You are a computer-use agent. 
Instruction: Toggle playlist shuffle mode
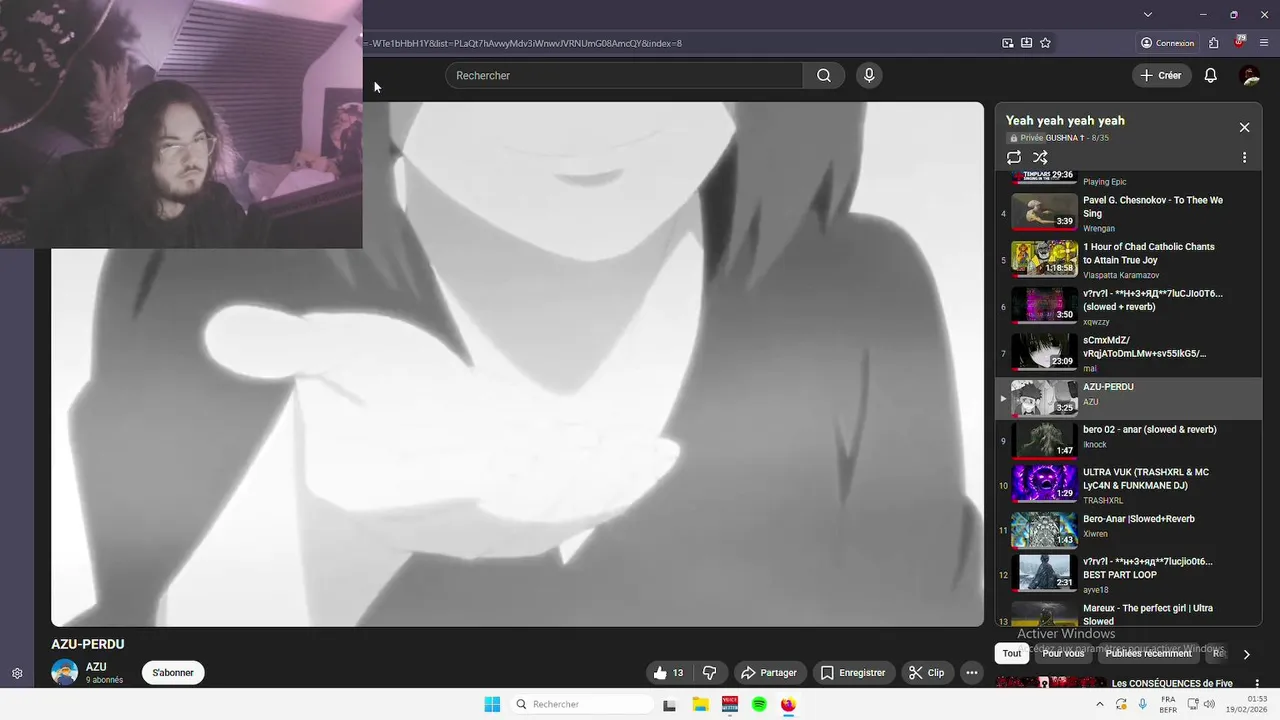pos(1040,157)
